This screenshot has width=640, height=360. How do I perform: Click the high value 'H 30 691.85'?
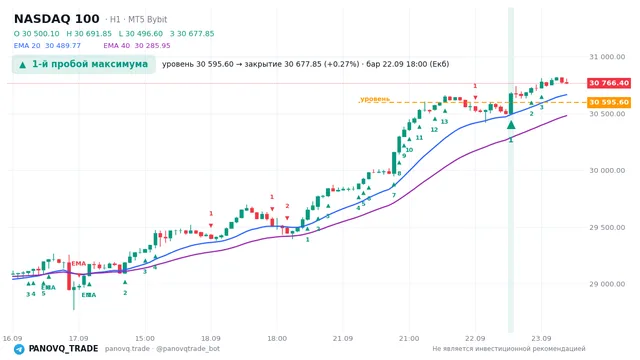click(89, 33)
